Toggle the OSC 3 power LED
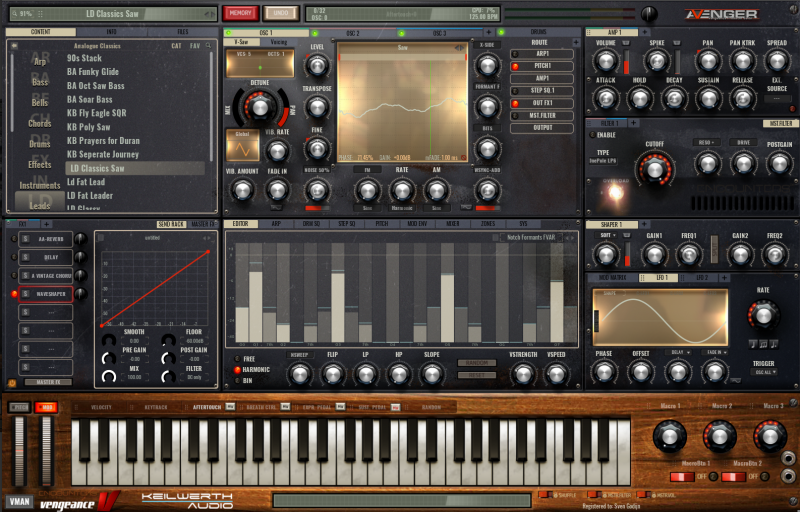This screenshot has width=800, height=512. [402, 33]
